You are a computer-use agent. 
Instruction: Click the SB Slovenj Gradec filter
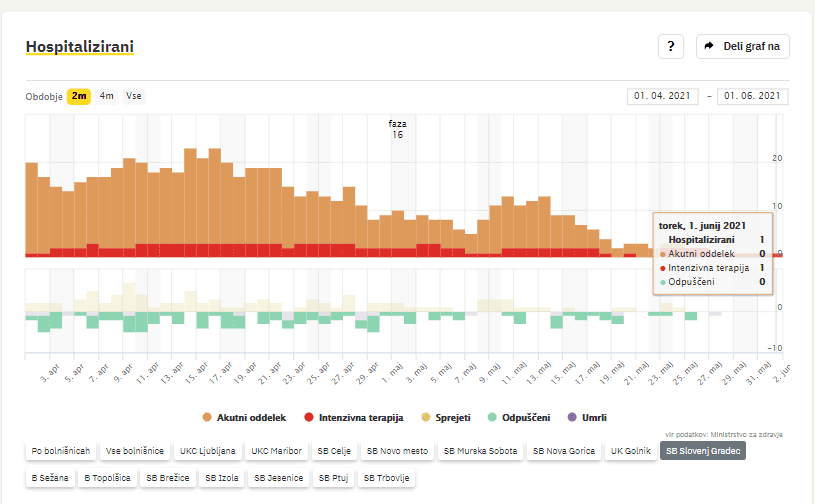pyautogui.click(x=703, y=451)
